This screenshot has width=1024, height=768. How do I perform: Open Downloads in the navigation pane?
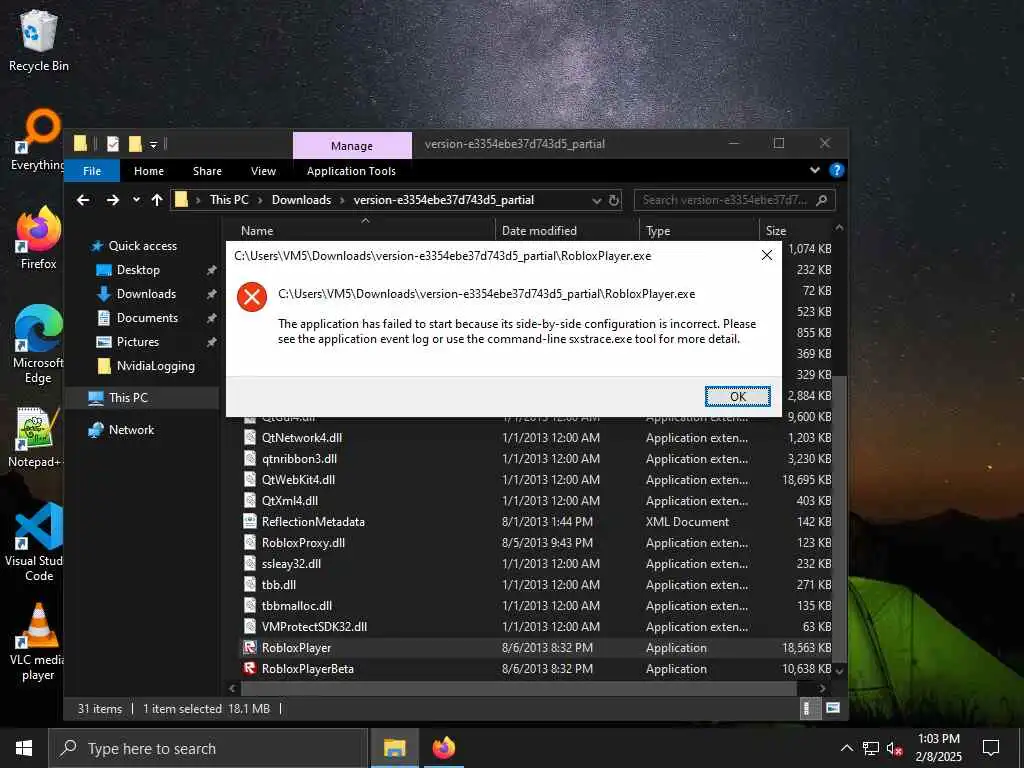click(146, 294)
